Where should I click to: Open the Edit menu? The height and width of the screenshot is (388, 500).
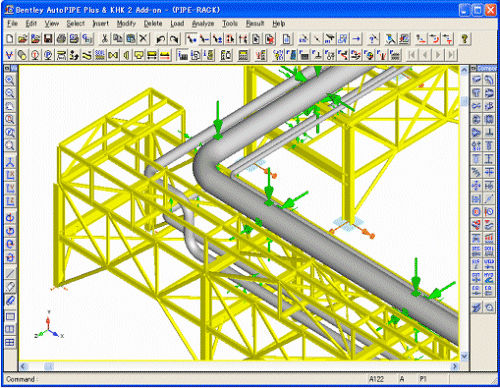[x=31, y=24]
